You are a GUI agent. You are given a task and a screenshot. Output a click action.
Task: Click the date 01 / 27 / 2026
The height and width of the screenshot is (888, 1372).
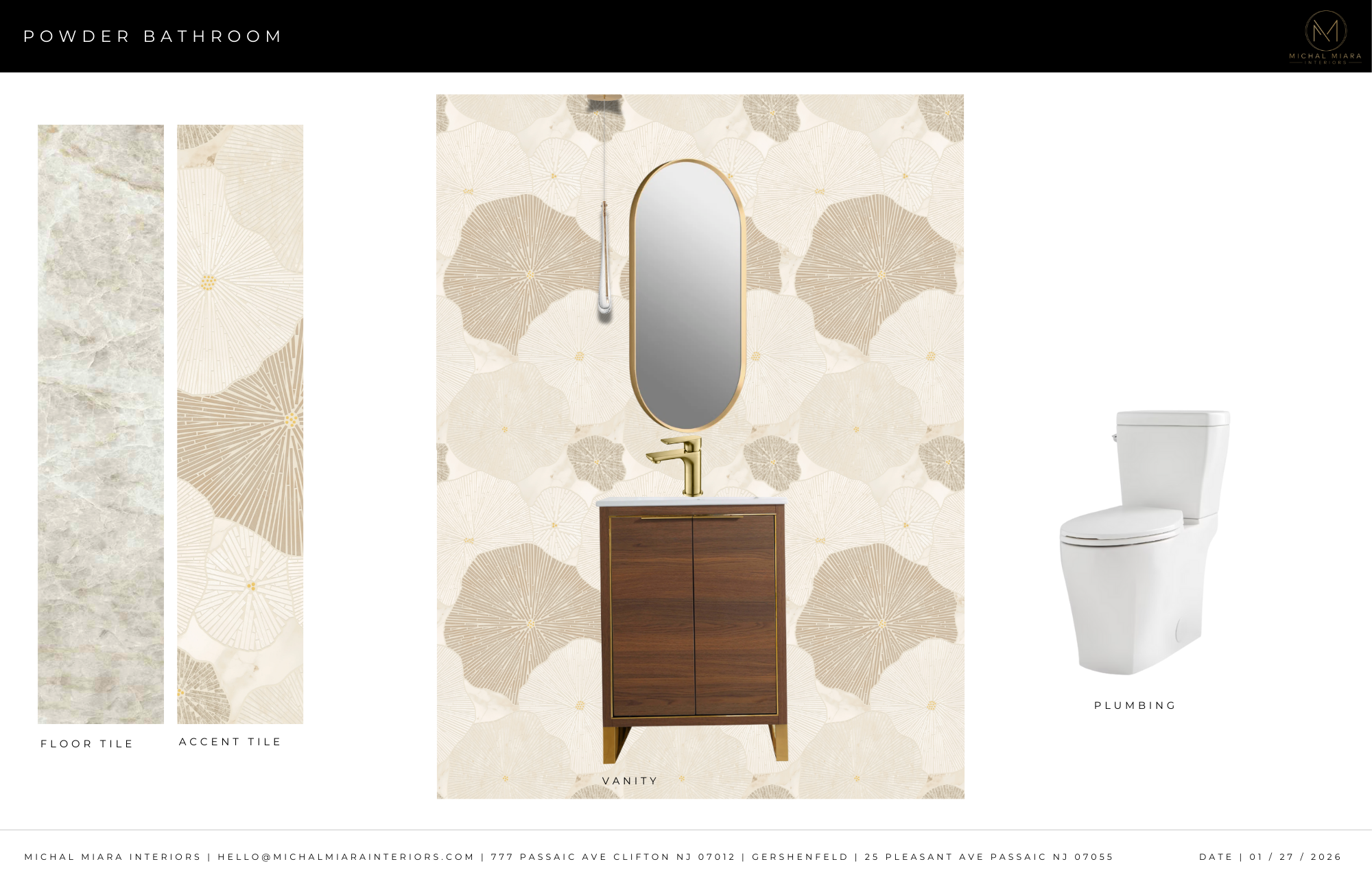1295,857
